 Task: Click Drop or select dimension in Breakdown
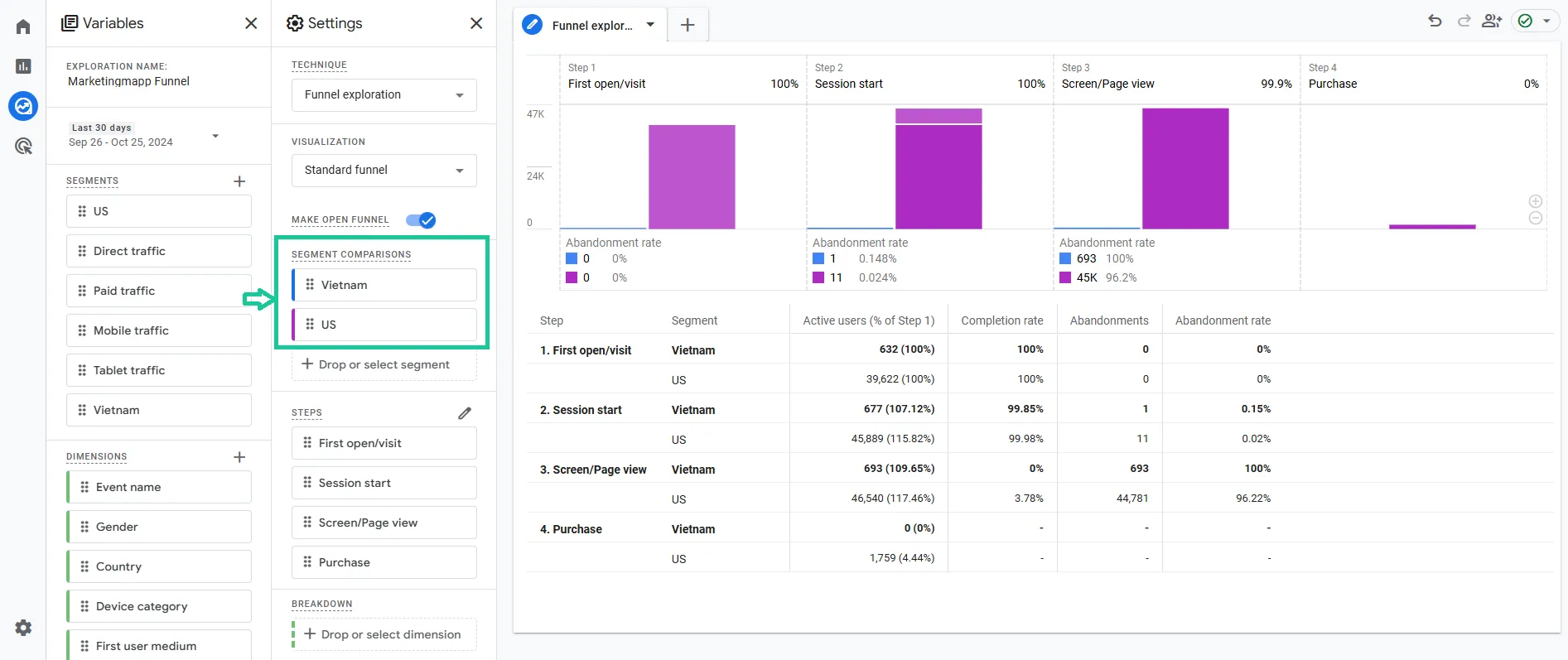click(x=384, y=634)
